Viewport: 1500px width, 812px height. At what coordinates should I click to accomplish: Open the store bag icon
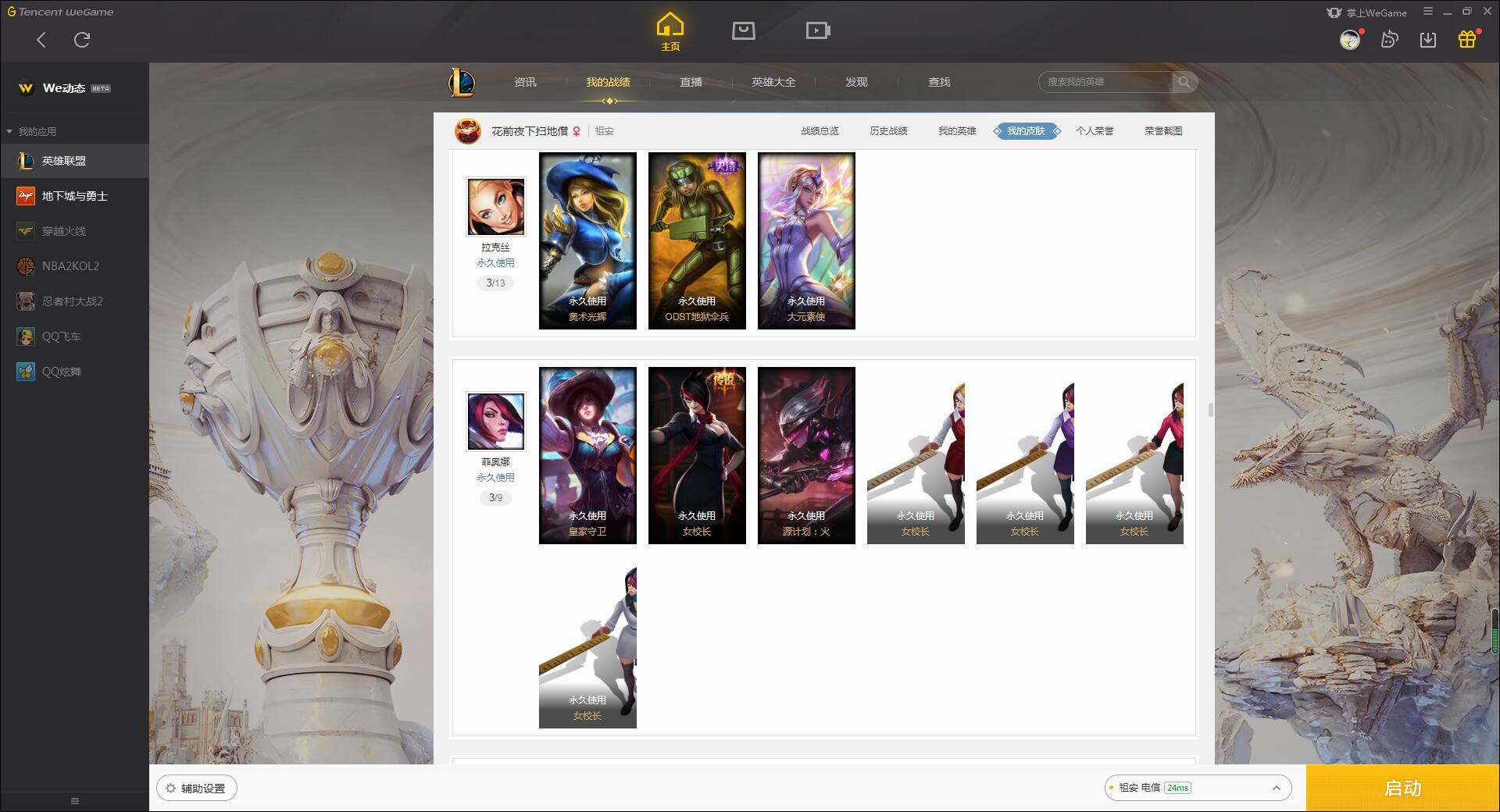click(743, 30)
